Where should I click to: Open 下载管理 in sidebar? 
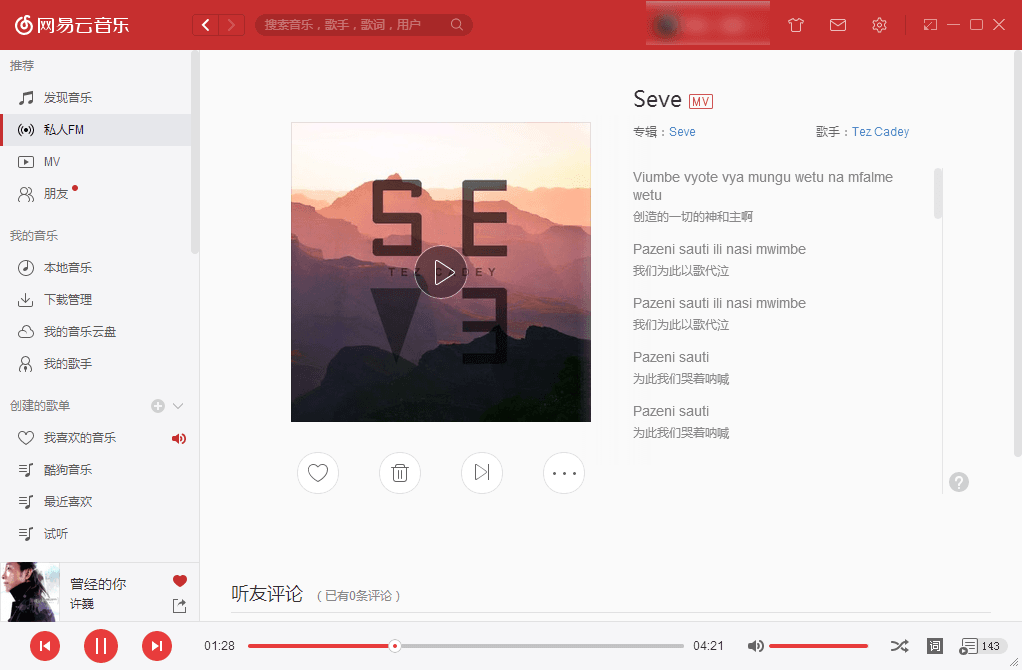[x=95, y=300]
